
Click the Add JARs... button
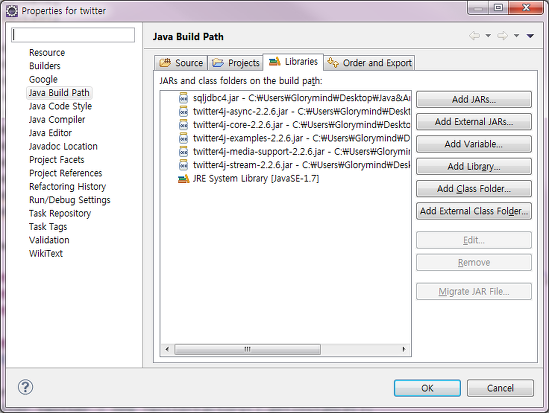(474, 99)
